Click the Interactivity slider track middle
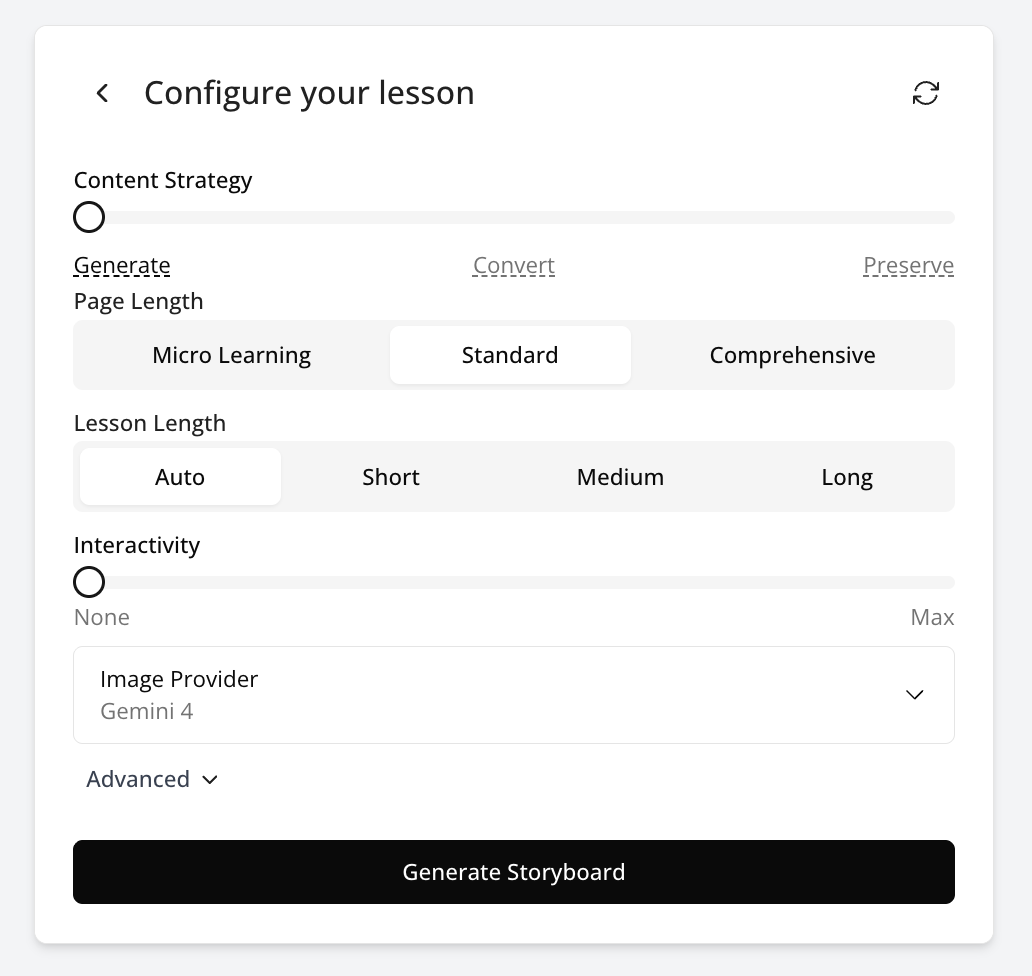The width and height of the screenshot is (1032, 976). [x=514, y=582]
